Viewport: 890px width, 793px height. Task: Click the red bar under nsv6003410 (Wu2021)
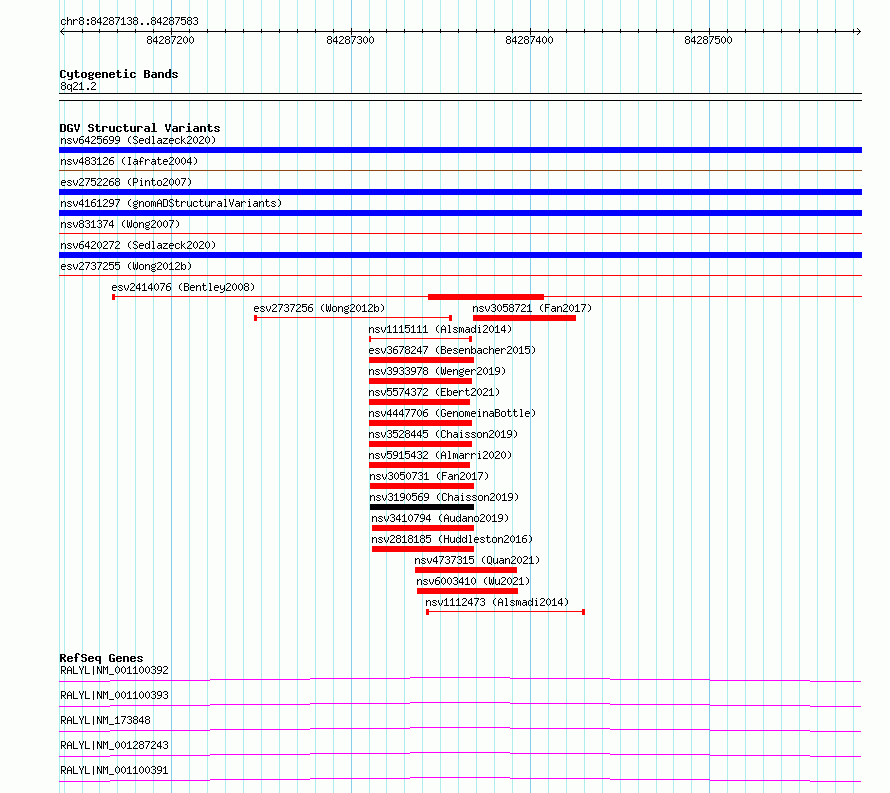(467, 591)
